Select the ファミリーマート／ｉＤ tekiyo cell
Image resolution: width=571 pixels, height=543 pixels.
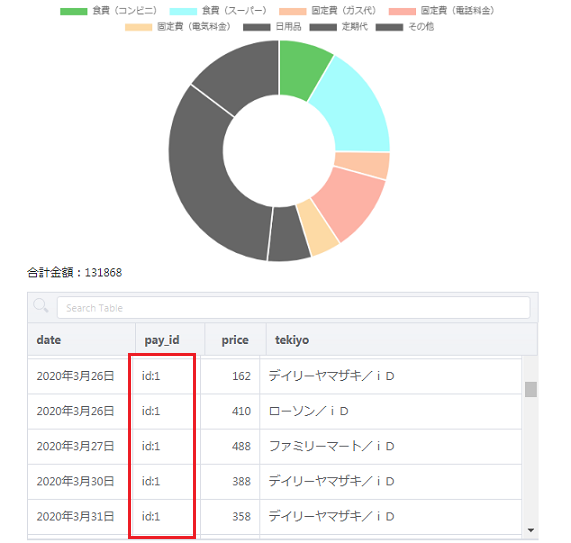tap(390, 446)
